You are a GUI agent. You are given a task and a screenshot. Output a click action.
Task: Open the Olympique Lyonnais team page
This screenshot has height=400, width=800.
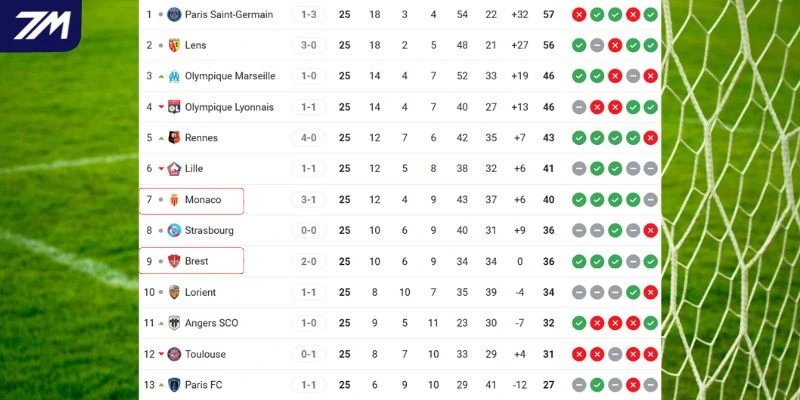pyautogui.click(x=226, y=107)
